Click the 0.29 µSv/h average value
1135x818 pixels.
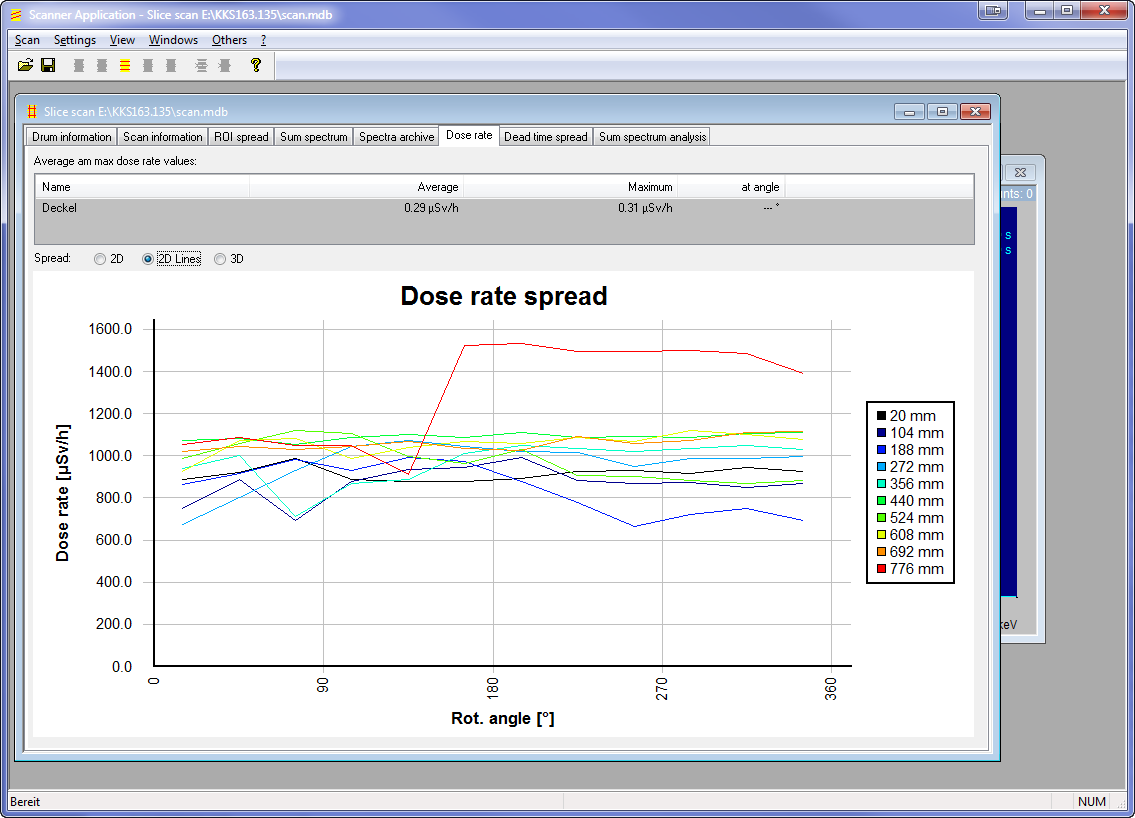coord(431,208)
